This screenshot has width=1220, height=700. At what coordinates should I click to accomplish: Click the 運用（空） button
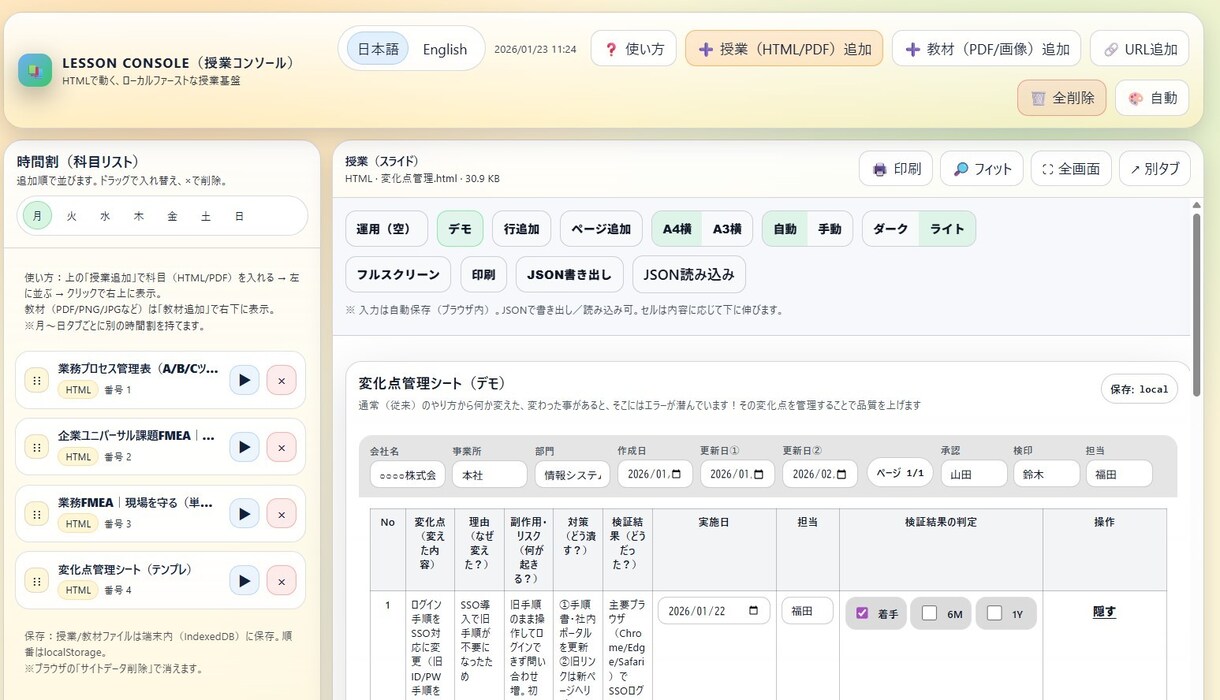click(386, 229)
